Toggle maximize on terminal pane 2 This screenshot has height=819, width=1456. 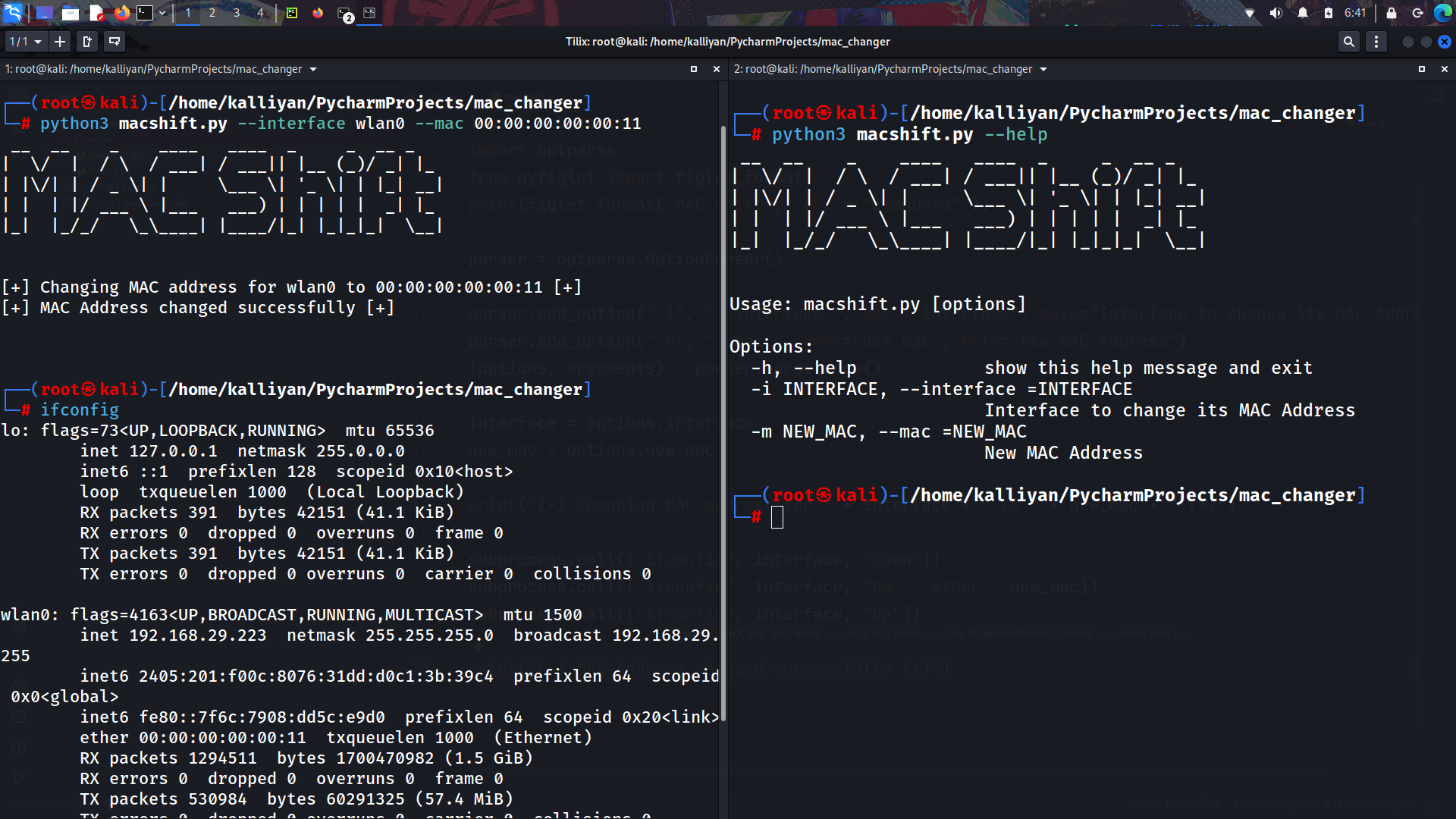coord(1423,69)
